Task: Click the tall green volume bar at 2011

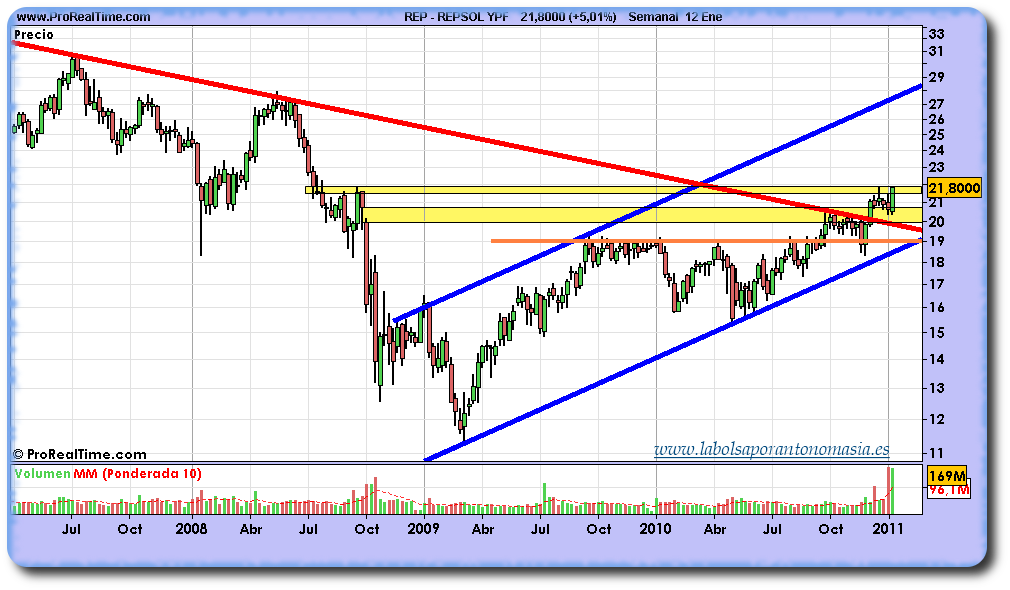Action: [x=892, y=491]
